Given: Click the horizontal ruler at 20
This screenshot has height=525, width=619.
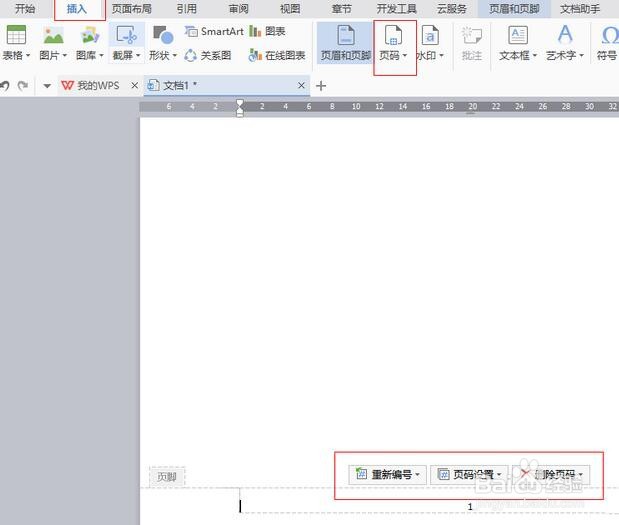Looking at the screenshot, I should (473, 106).
